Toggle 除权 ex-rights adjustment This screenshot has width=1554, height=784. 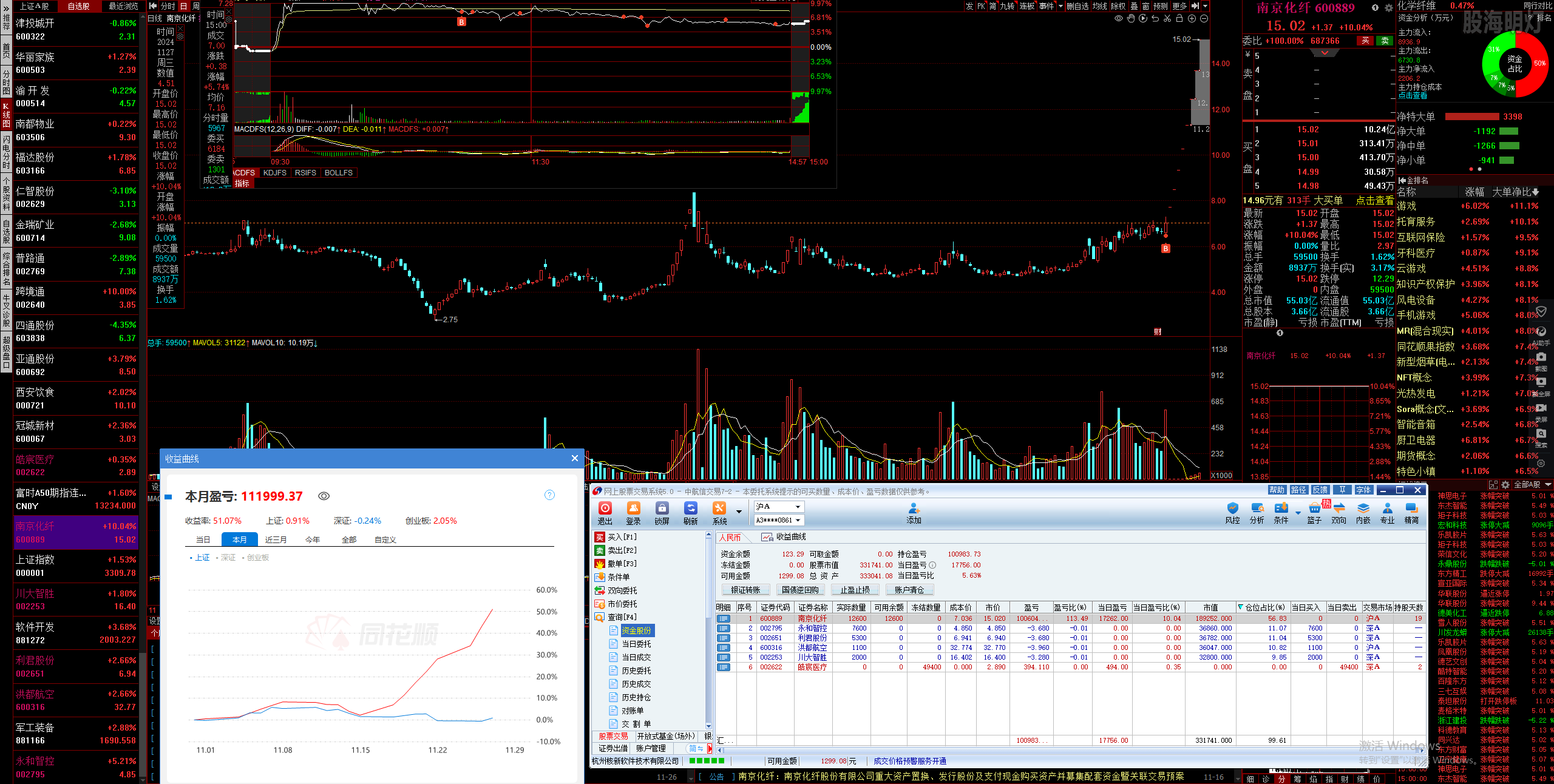[1118, 6]
